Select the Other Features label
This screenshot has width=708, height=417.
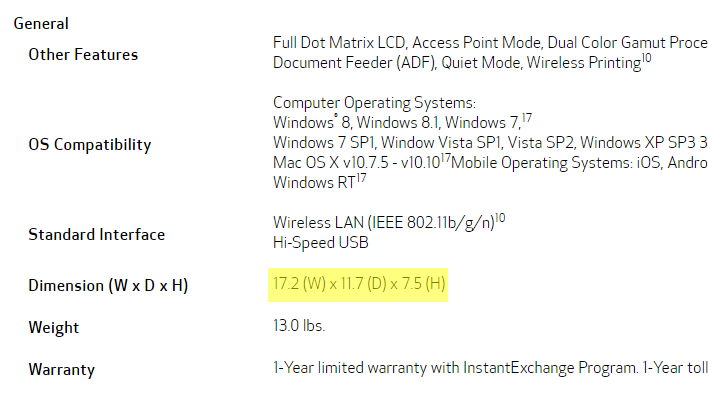coord(83,55)
